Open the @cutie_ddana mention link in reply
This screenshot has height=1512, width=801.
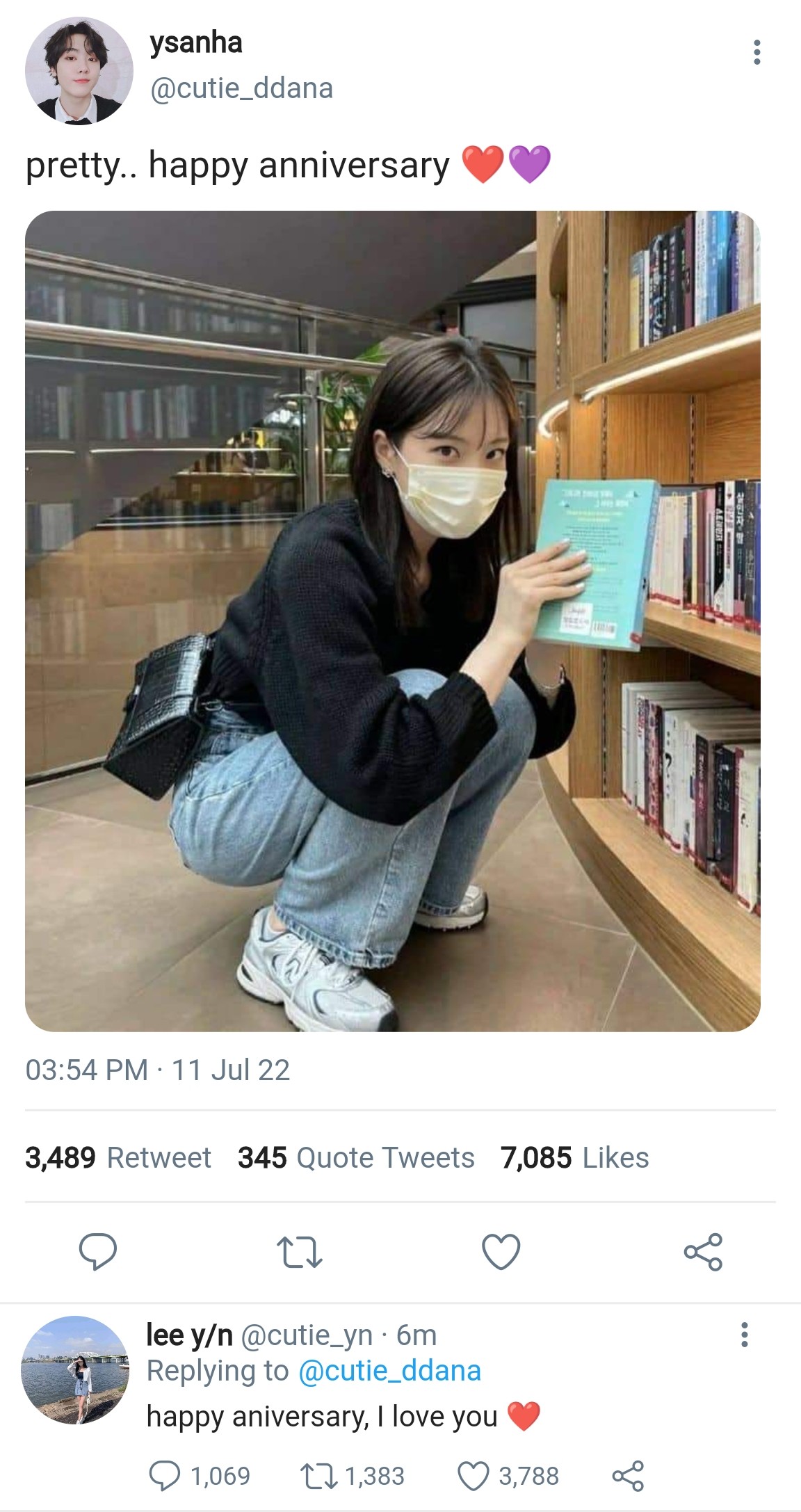[389, 1371]
